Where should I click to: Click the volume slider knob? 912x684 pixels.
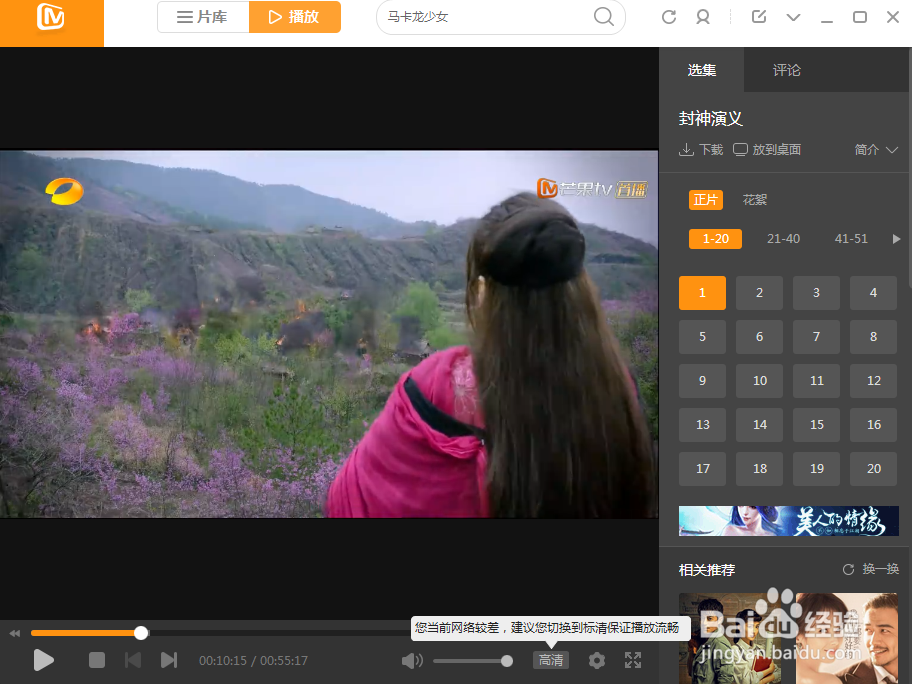coord(507,661)
